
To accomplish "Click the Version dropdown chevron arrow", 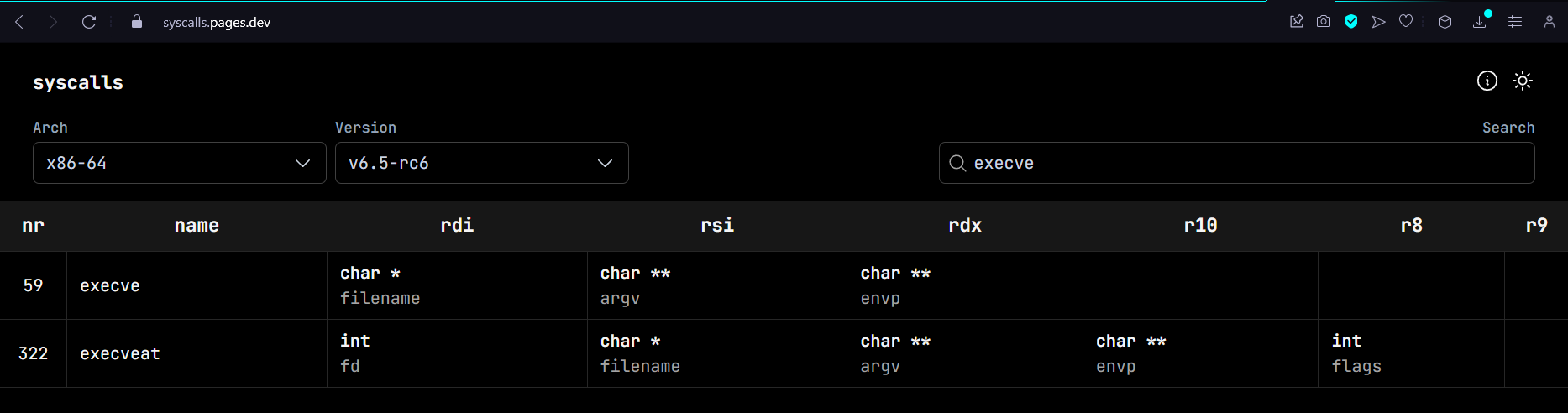I will 605,163.
